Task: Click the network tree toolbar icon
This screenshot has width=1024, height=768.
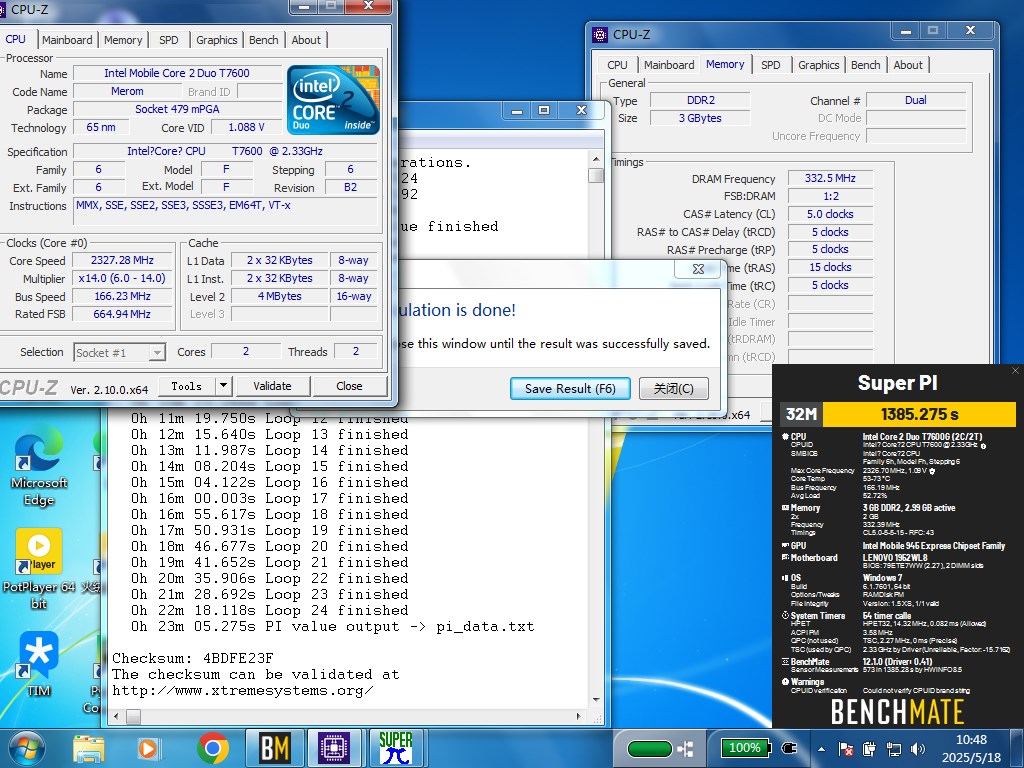Action: [686, 748]
